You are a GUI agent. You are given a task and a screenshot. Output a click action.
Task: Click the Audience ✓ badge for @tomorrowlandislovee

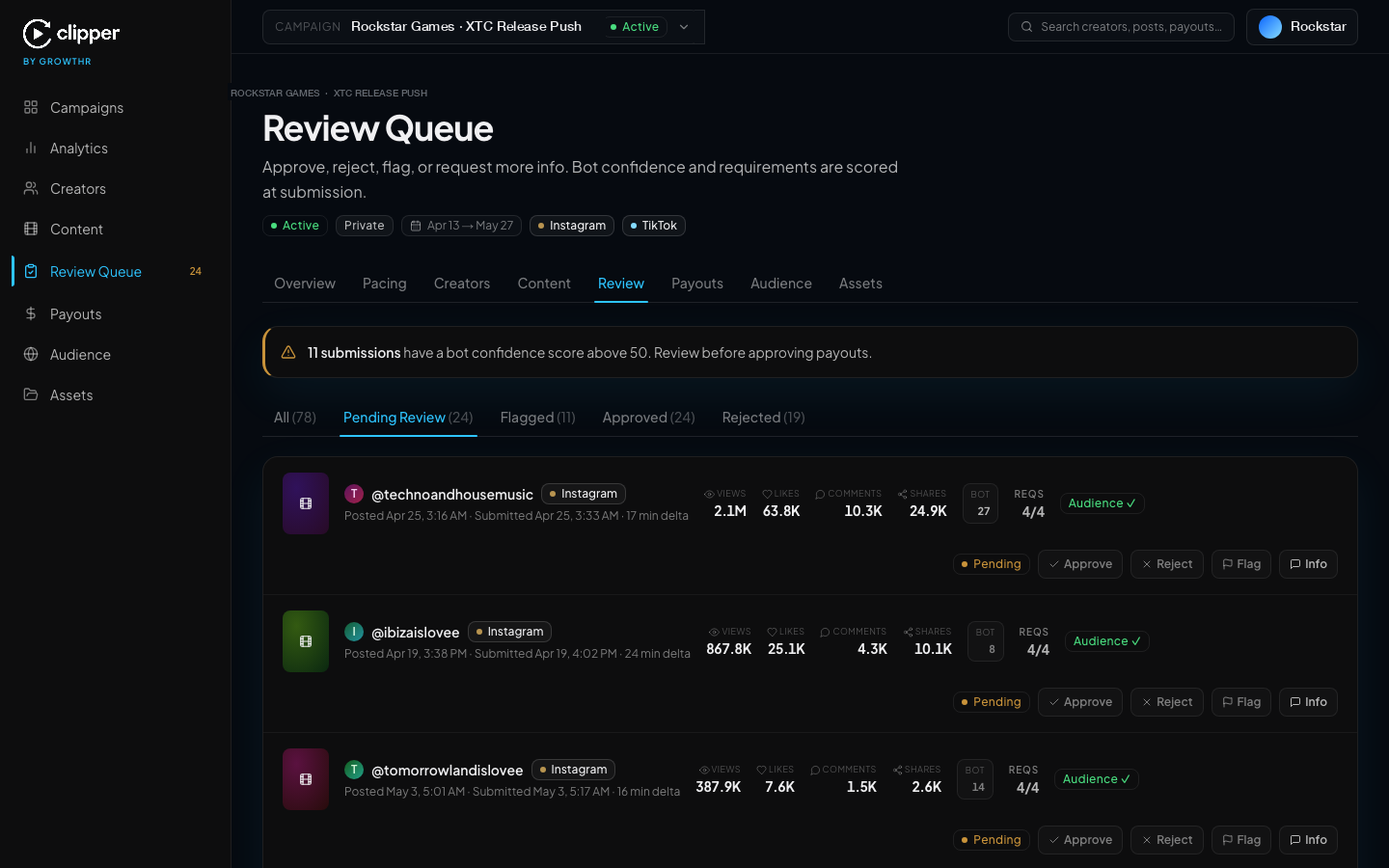tap(1097, 779)
